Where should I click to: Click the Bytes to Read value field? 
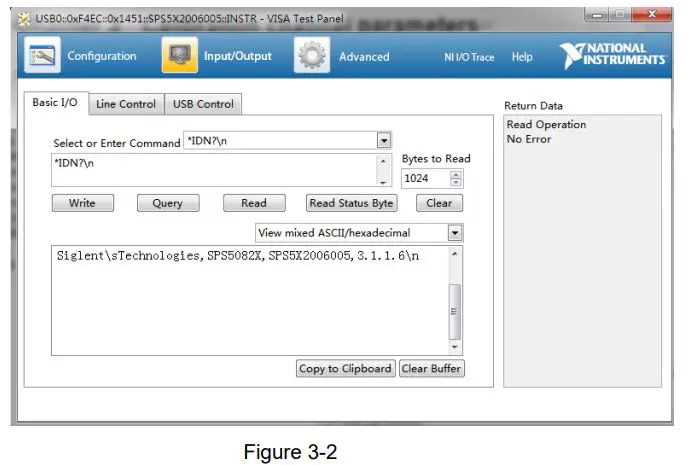coord(425,178)
